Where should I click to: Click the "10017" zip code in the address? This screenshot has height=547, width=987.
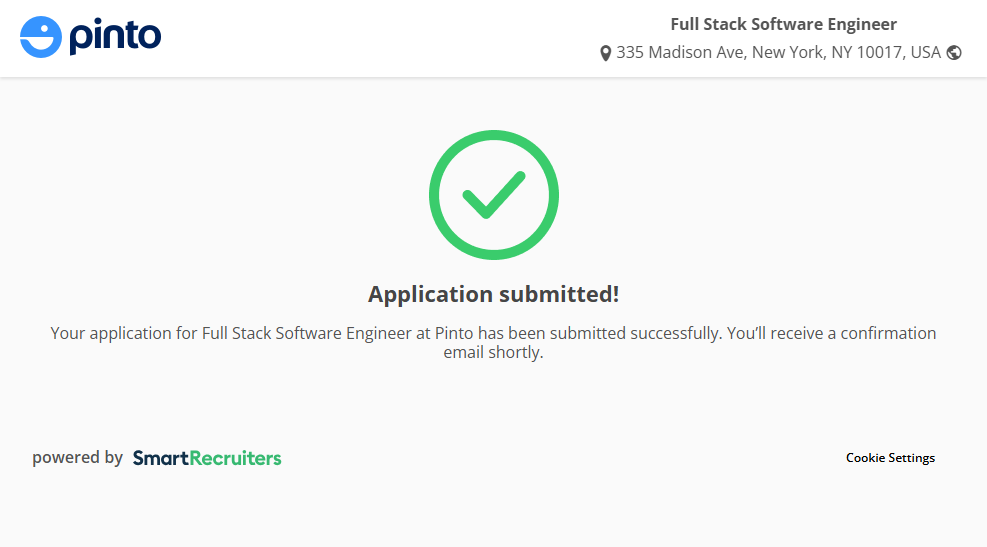tap(880, 52)
